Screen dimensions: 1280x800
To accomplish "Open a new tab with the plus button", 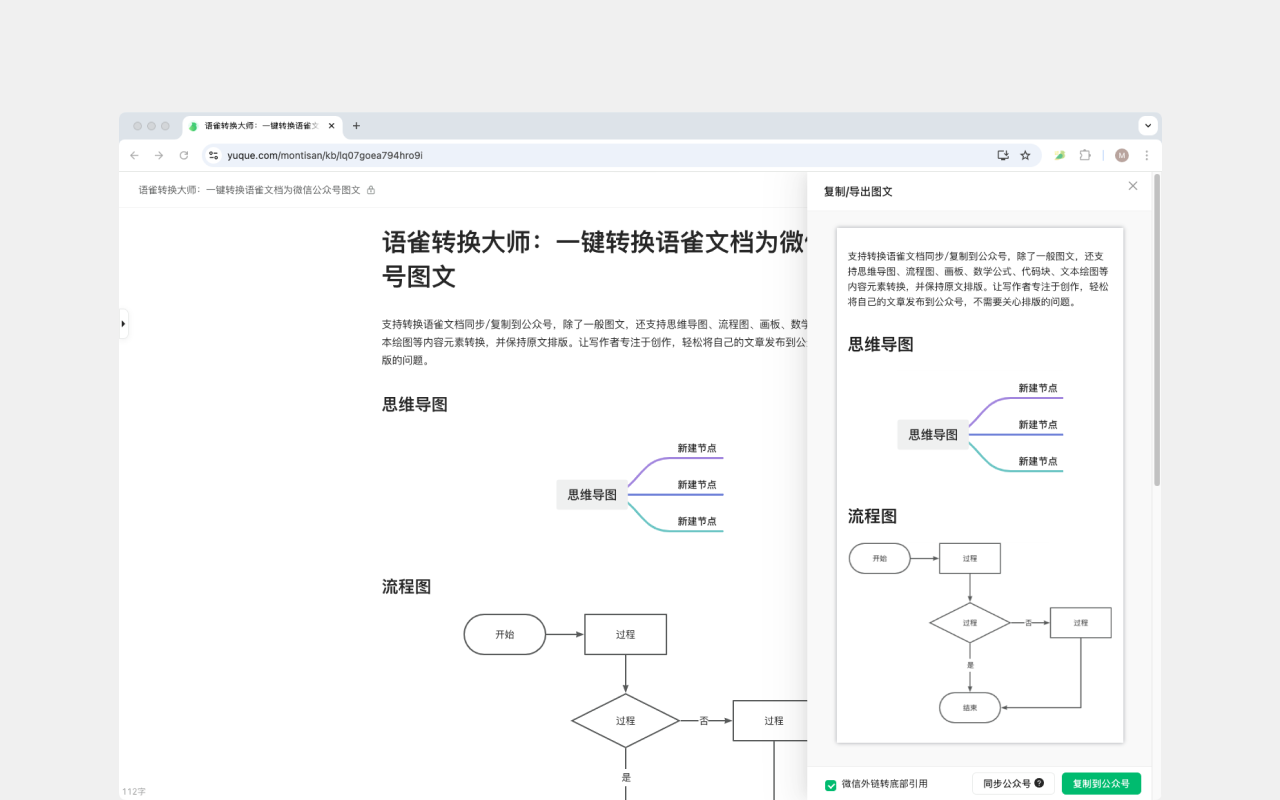I will pos(356,126).
